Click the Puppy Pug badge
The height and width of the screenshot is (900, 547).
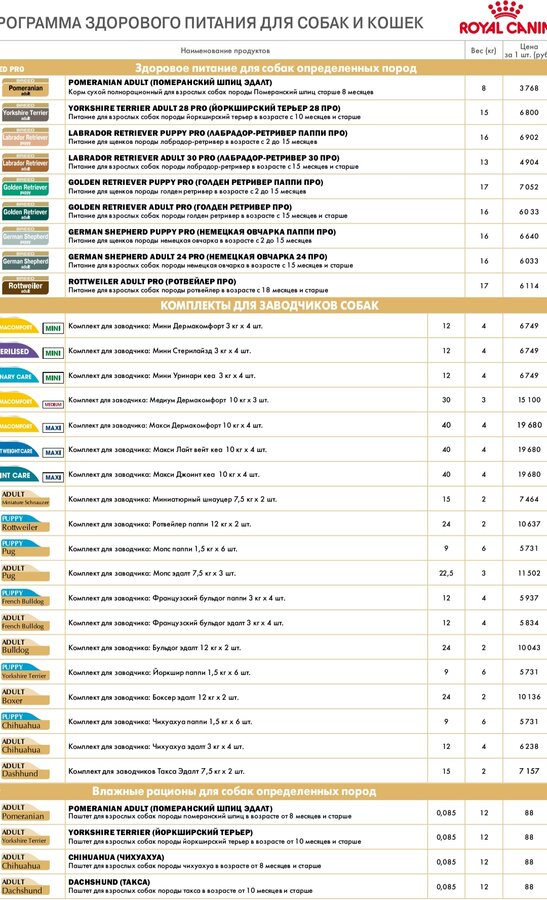pos(25,548)
